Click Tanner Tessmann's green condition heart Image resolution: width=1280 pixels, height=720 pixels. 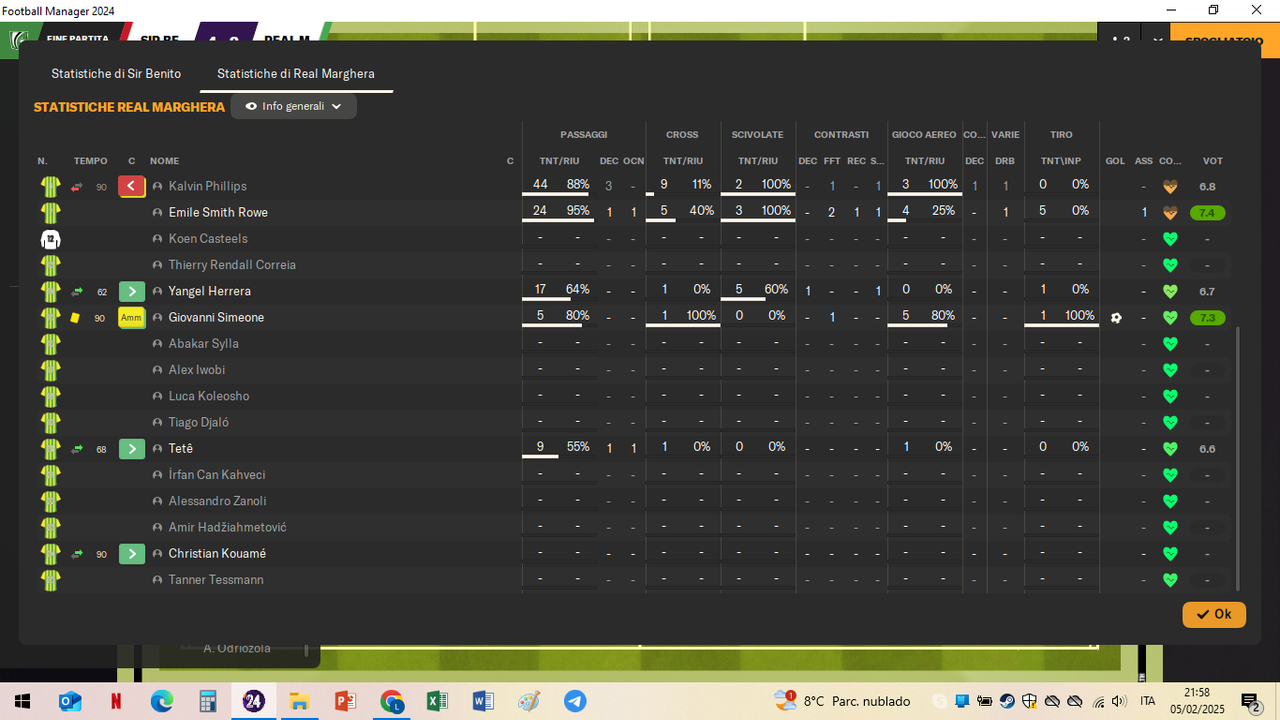[x=1170, y=580]
